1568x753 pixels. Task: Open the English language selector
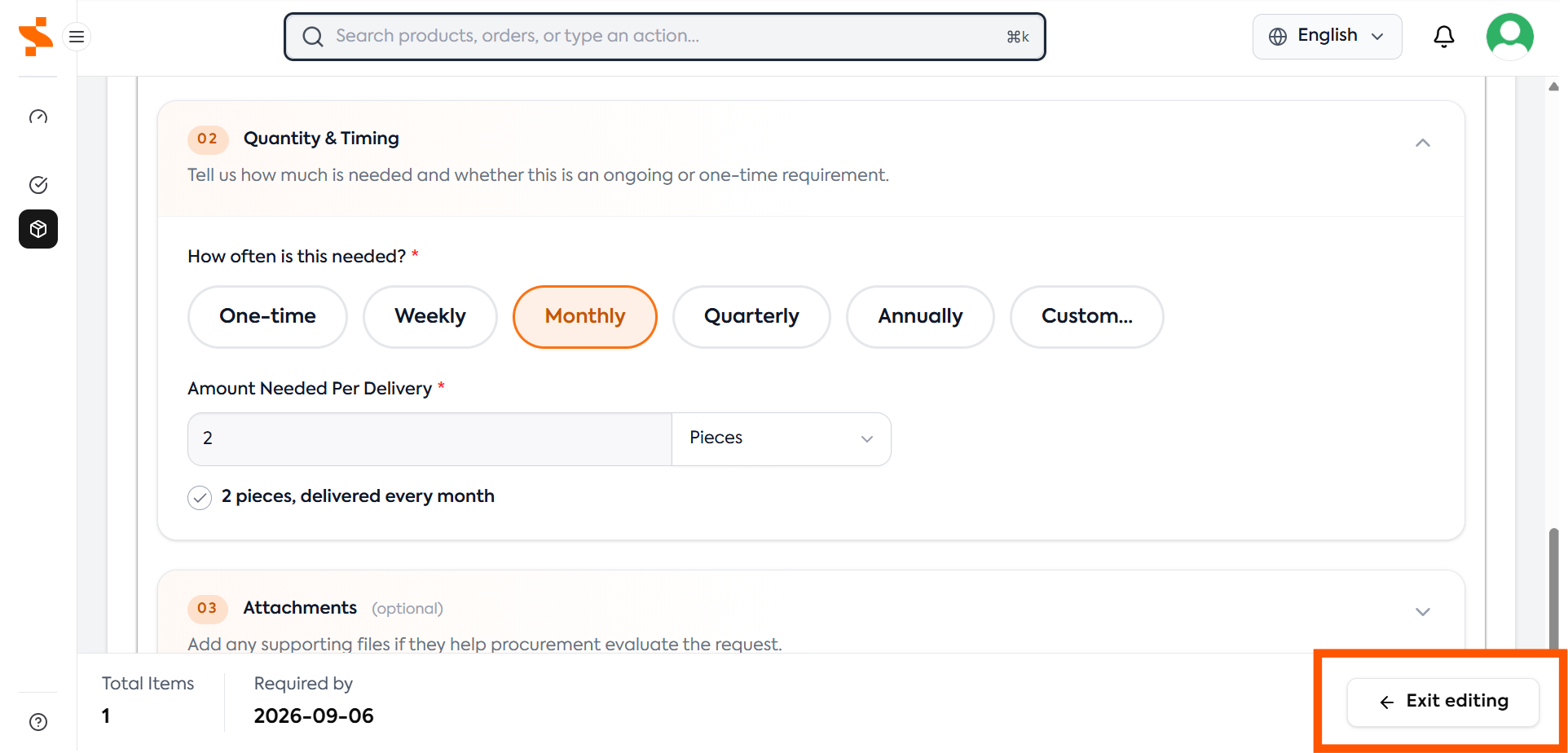coord(1327,37)
